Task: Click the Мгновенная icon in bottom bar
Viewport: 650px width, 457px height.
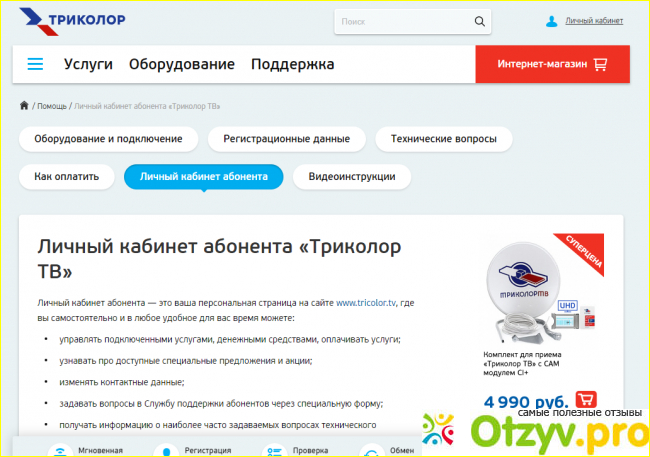Action: pyautogui.click(x=58, y=450)
